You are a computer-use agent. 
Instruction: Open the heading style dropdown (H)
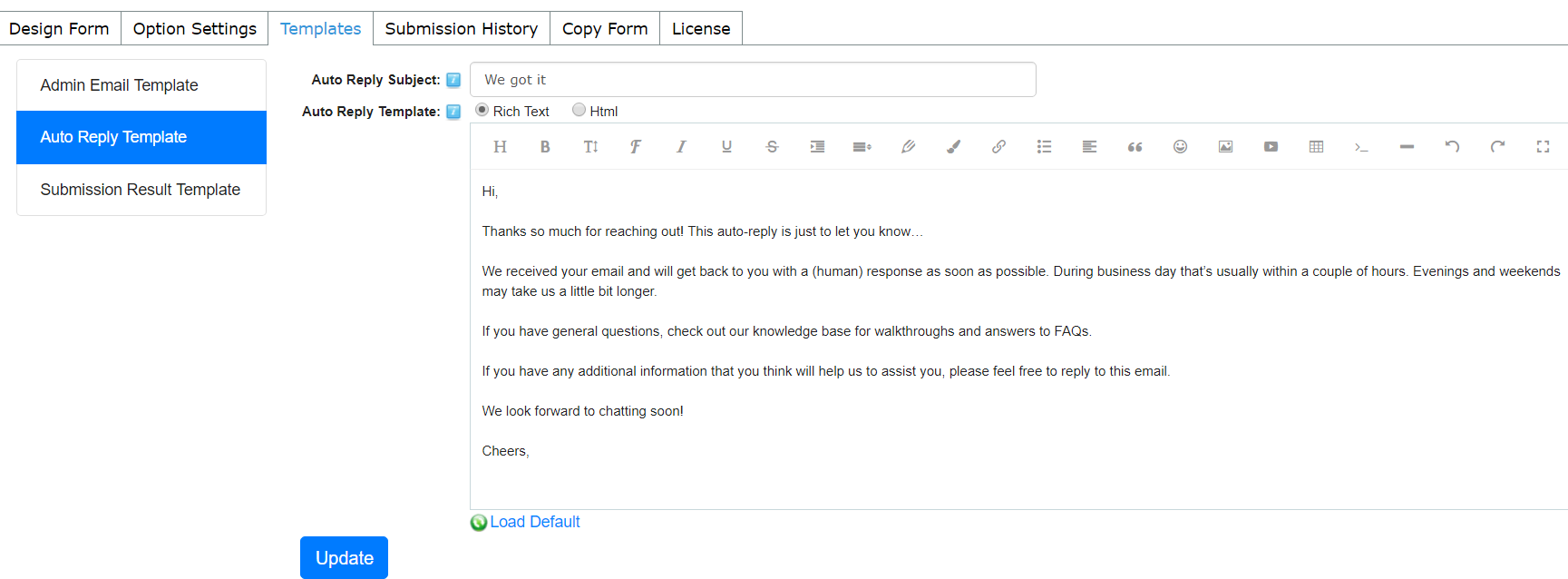click(x=500, y=147)
